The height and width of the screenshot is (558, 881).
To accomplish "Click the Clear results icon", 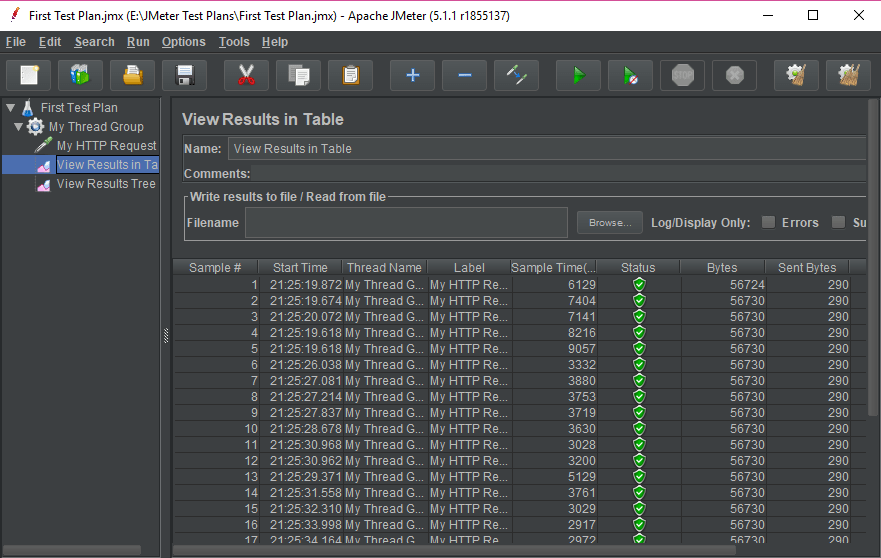I will 796,75.
